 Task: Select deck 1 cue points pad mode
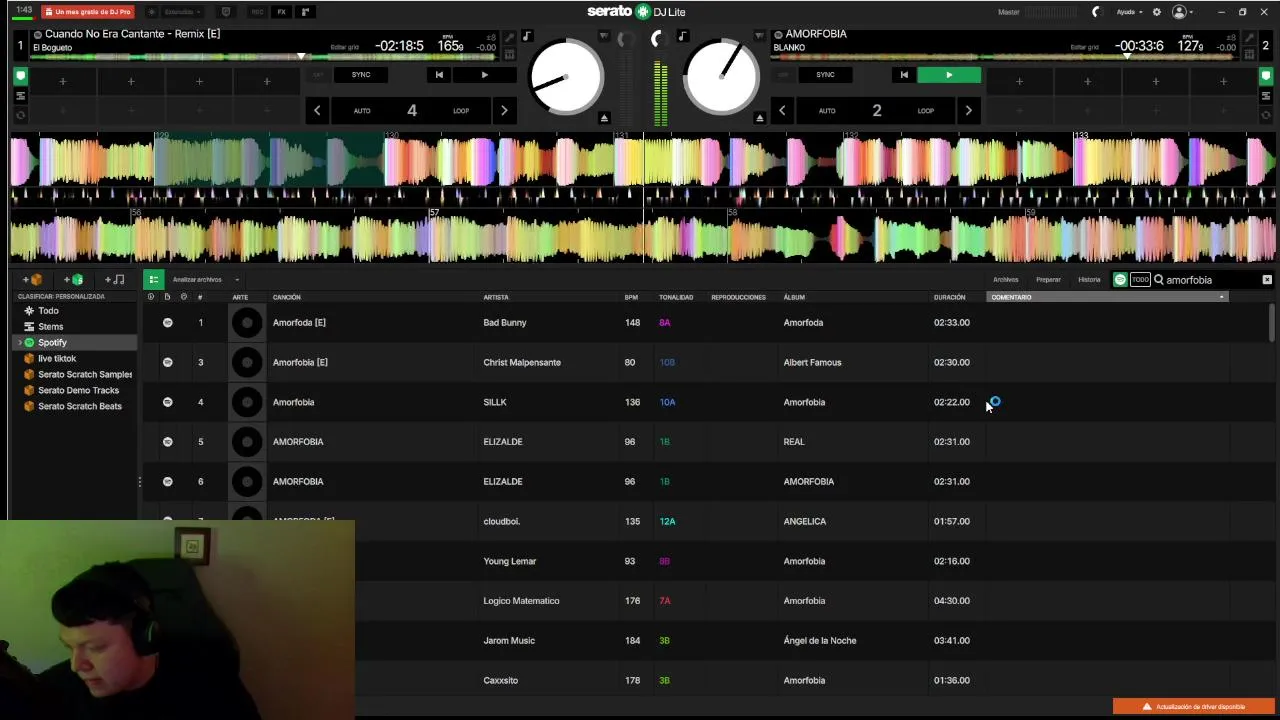pos(20,76)
